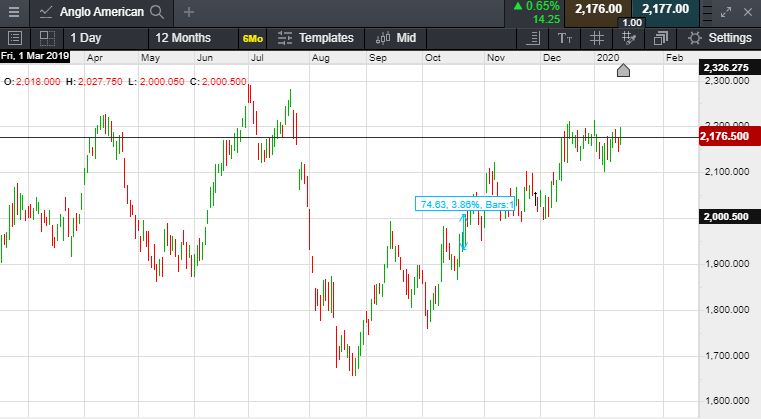Click the 2,177.00 buy price button
This screenshot has width=761, height=419.
[x=667, y=9]
